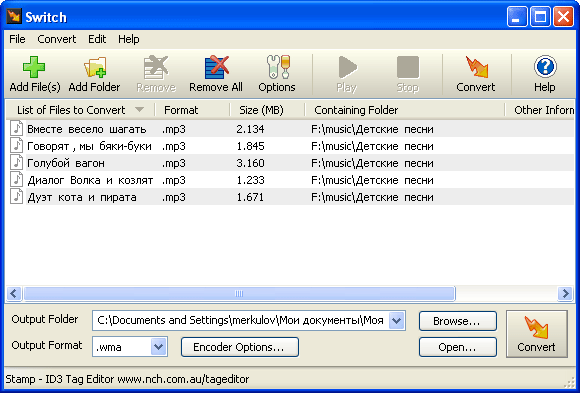Screen dimensions: 580x393
Task: Click the Add File(s) green plus icon
Action: [34, 67]
